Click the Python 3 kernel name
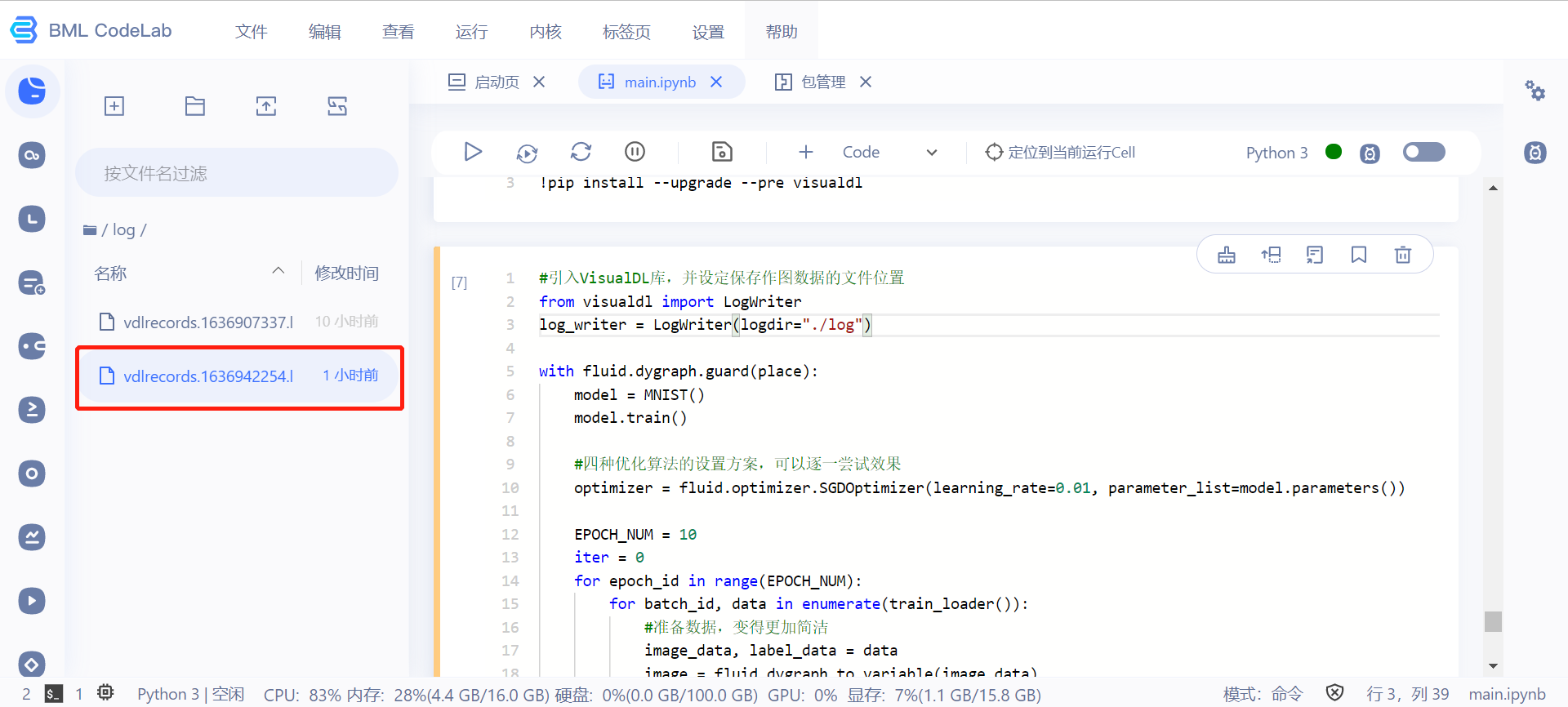This screenshot has width=1568, height=707. [1276, 153]
